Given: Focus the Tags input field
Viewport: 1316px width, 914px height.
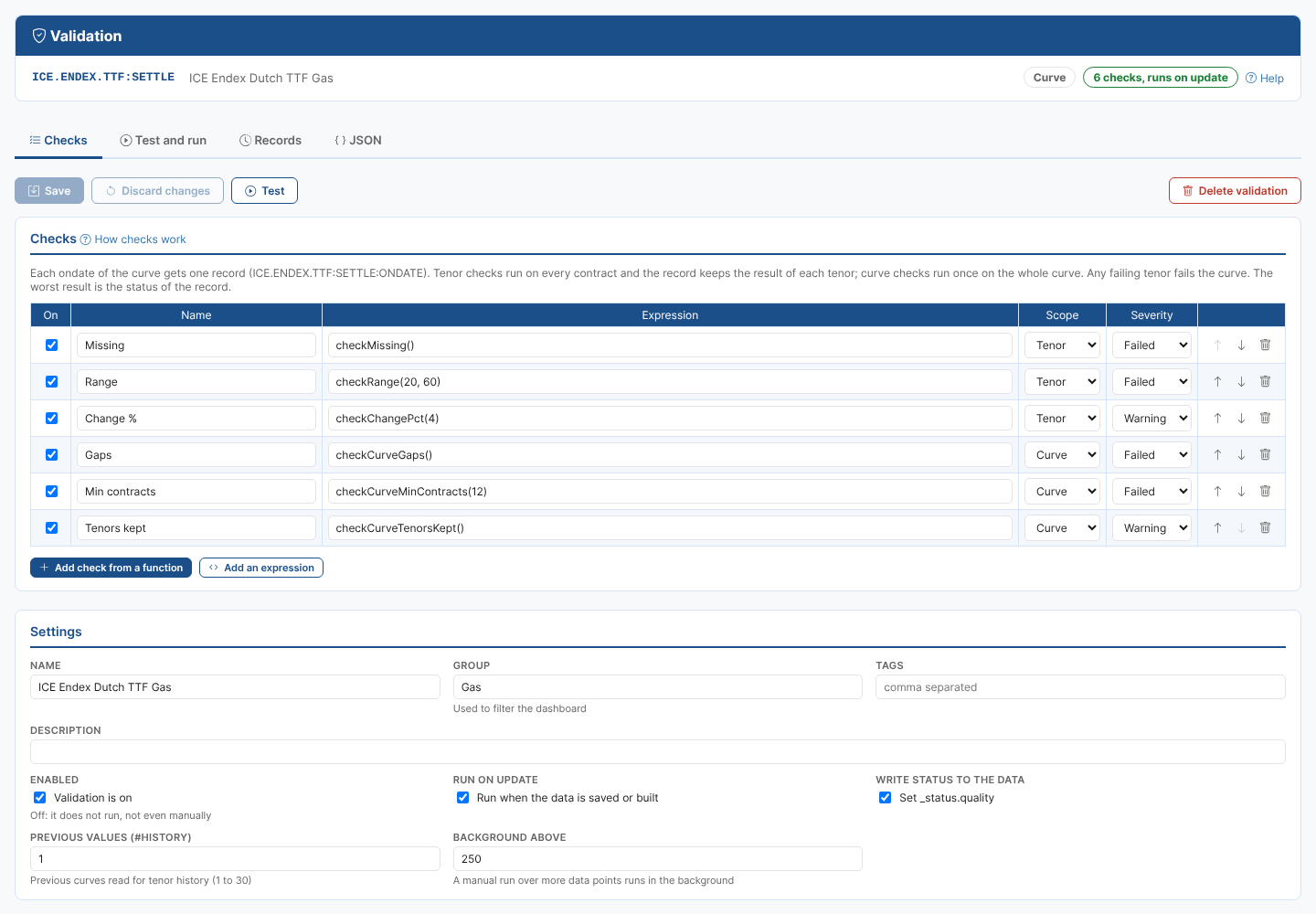Looking at the screenshot, I should coord(1080,687).
